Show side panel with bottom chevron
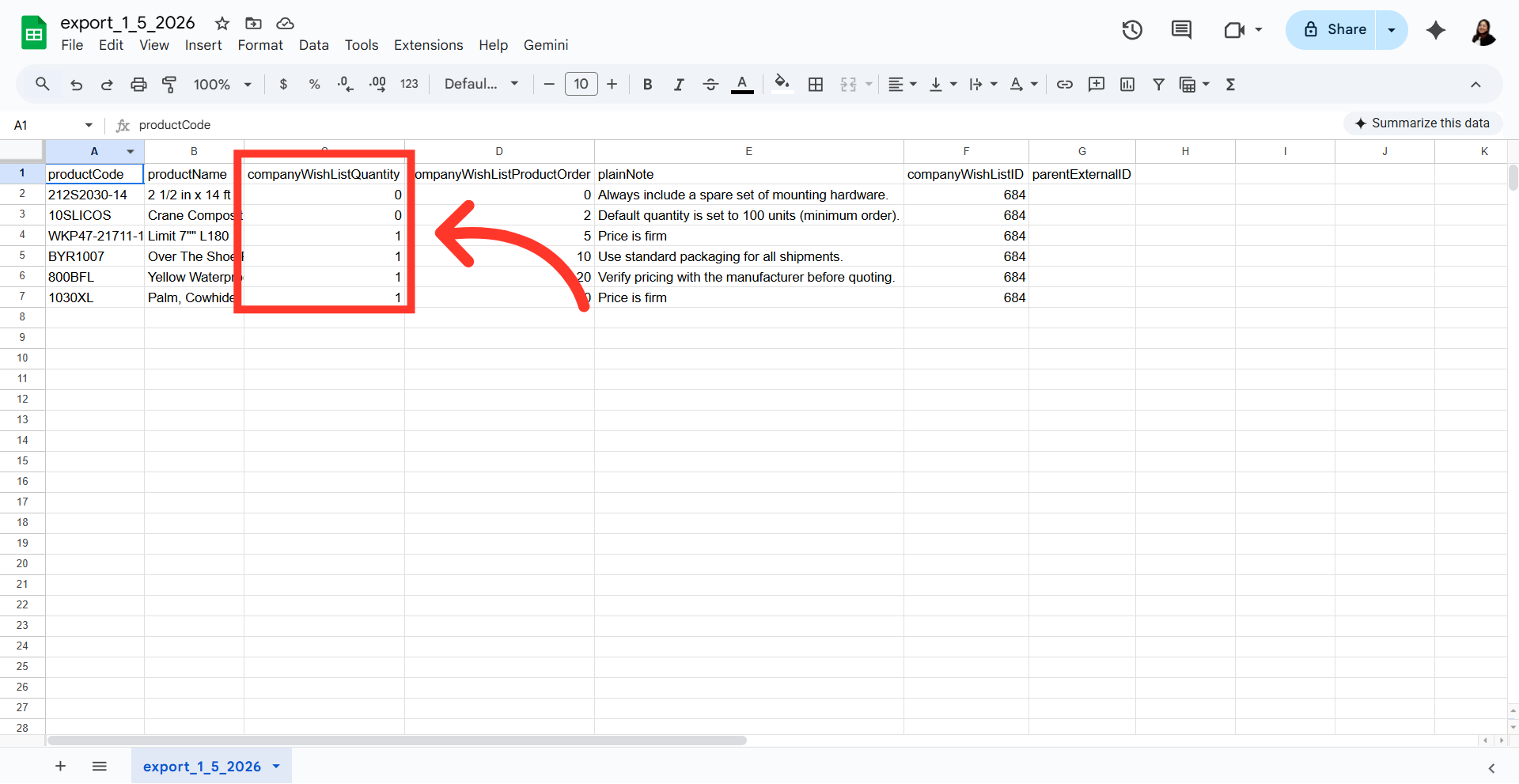1519x784 pixels. 1491,768
